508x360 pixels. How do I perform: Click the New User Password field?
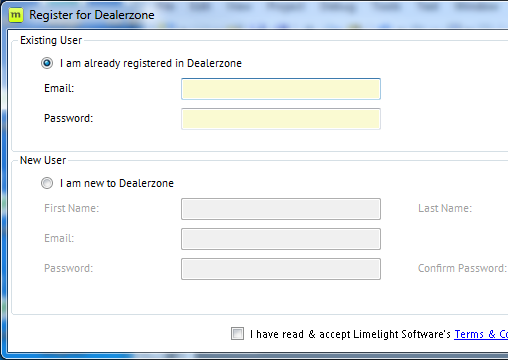point(281,269)
